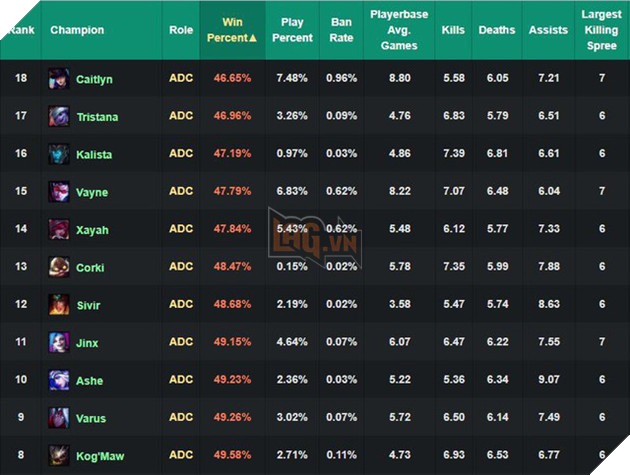The image size is (630, 475).
Task: Open Caitlyn's champion portrait icon
Action: point(59,78)
